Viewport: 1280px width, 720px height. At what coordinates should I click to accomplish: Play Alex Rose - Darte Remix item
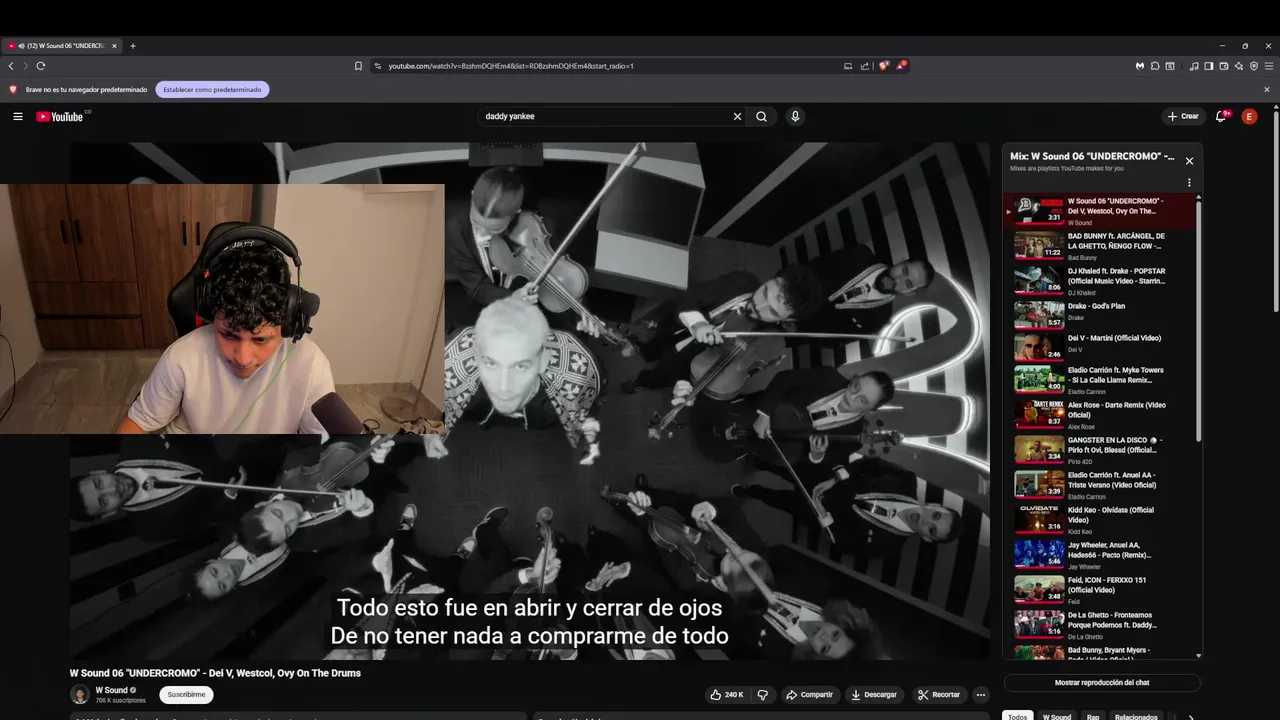tap(1101, 414)
